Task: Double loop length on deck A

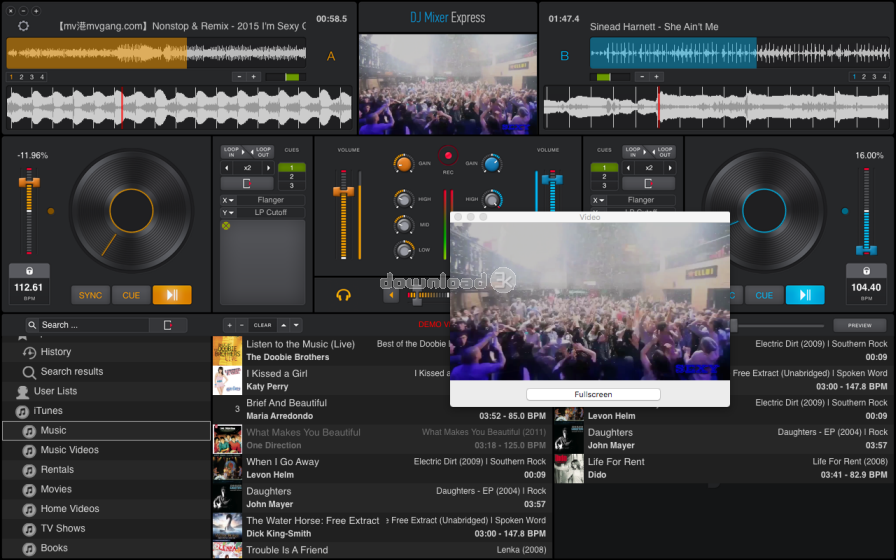Action: click(268, 168)
